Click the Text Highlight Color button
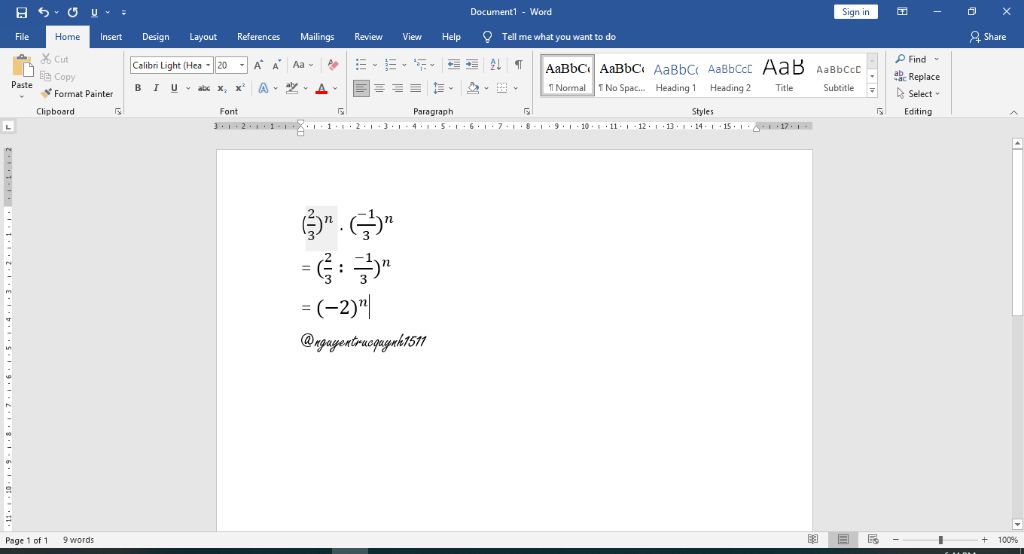This screenshot has width=1024, height=554. (x=292, y=88)
